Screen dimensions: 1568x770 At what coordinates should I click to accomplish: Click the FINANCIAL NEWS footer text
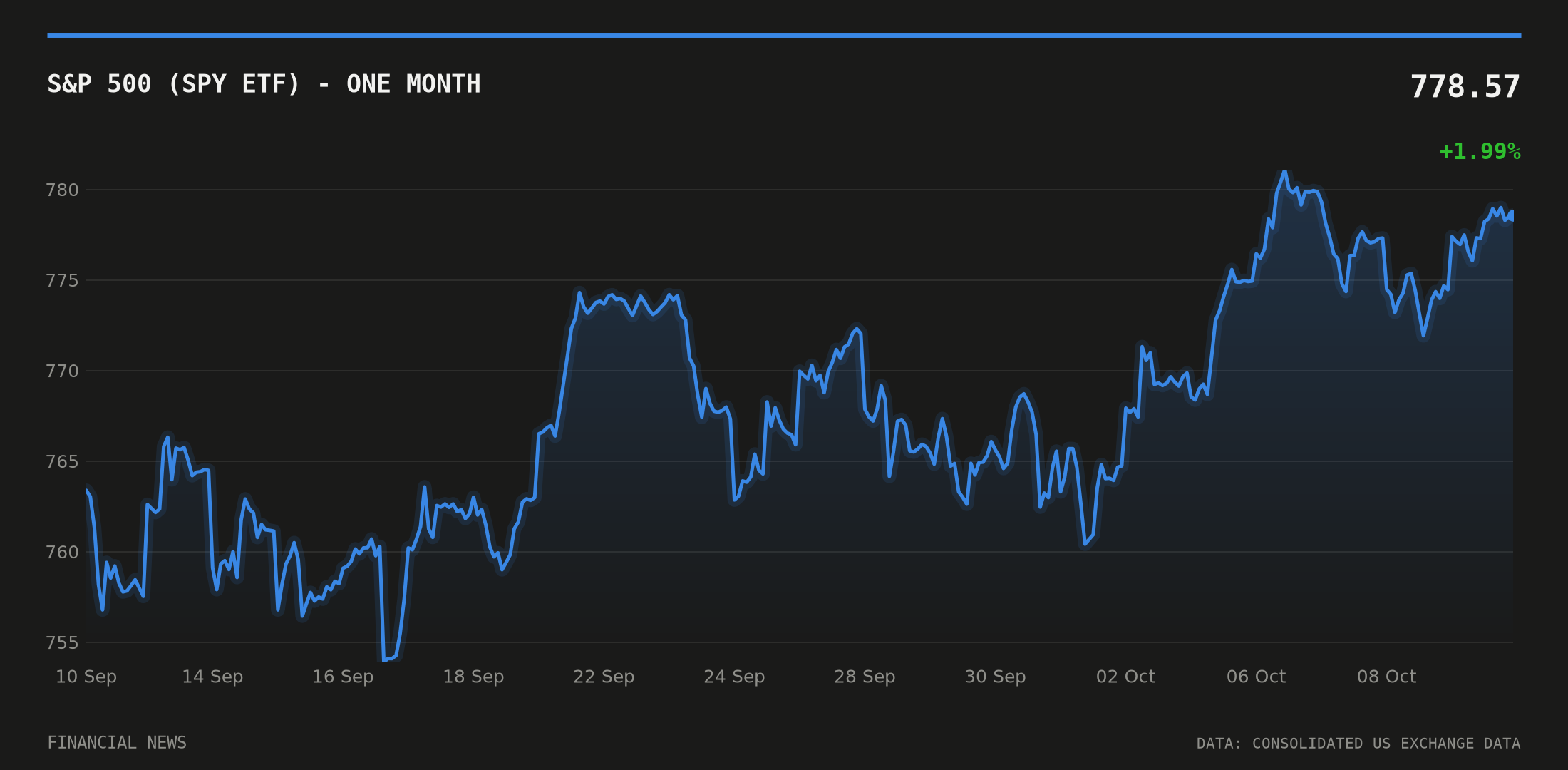(x=117, y=743)
